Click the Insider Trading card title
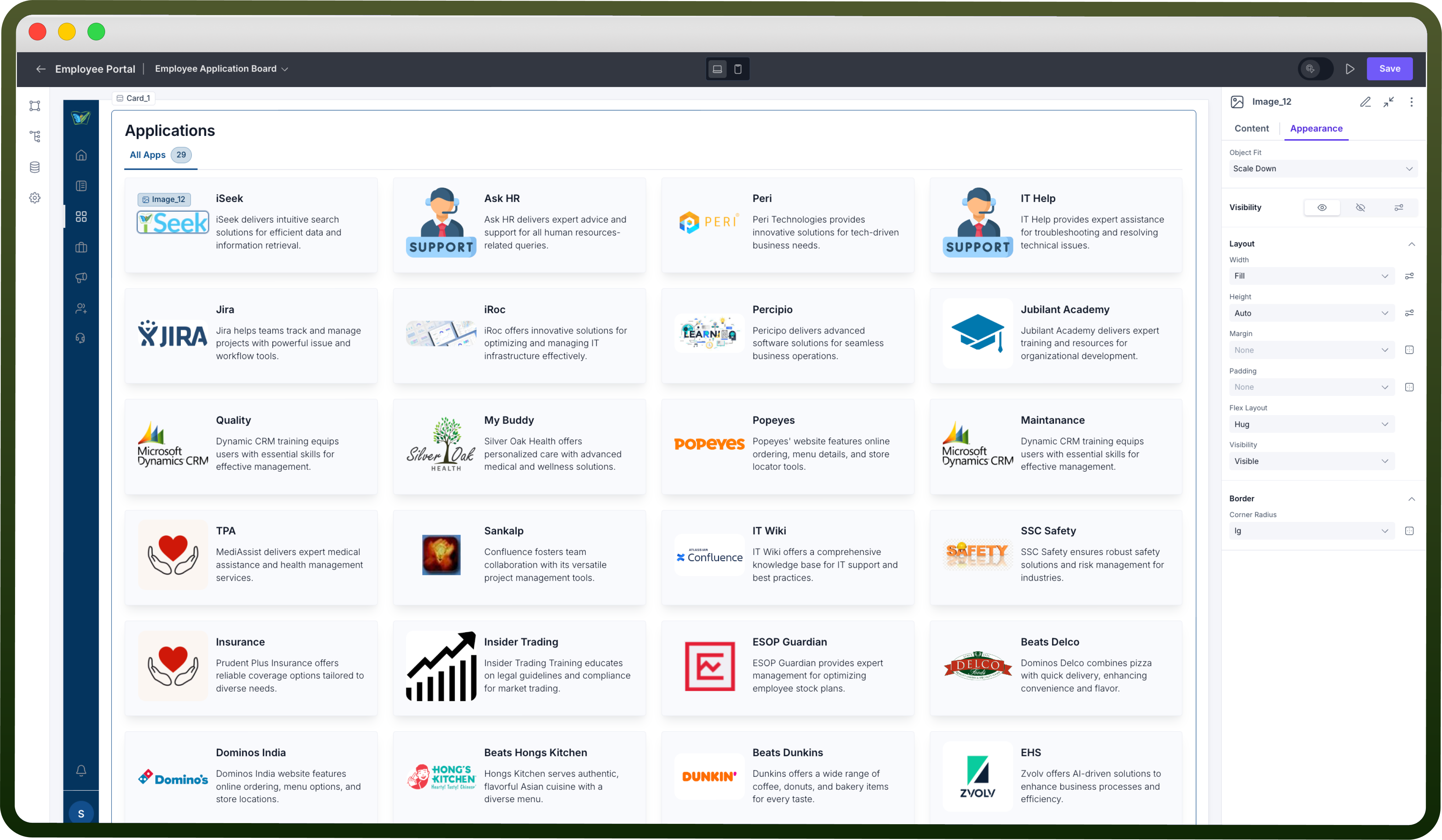 point(521,642)
